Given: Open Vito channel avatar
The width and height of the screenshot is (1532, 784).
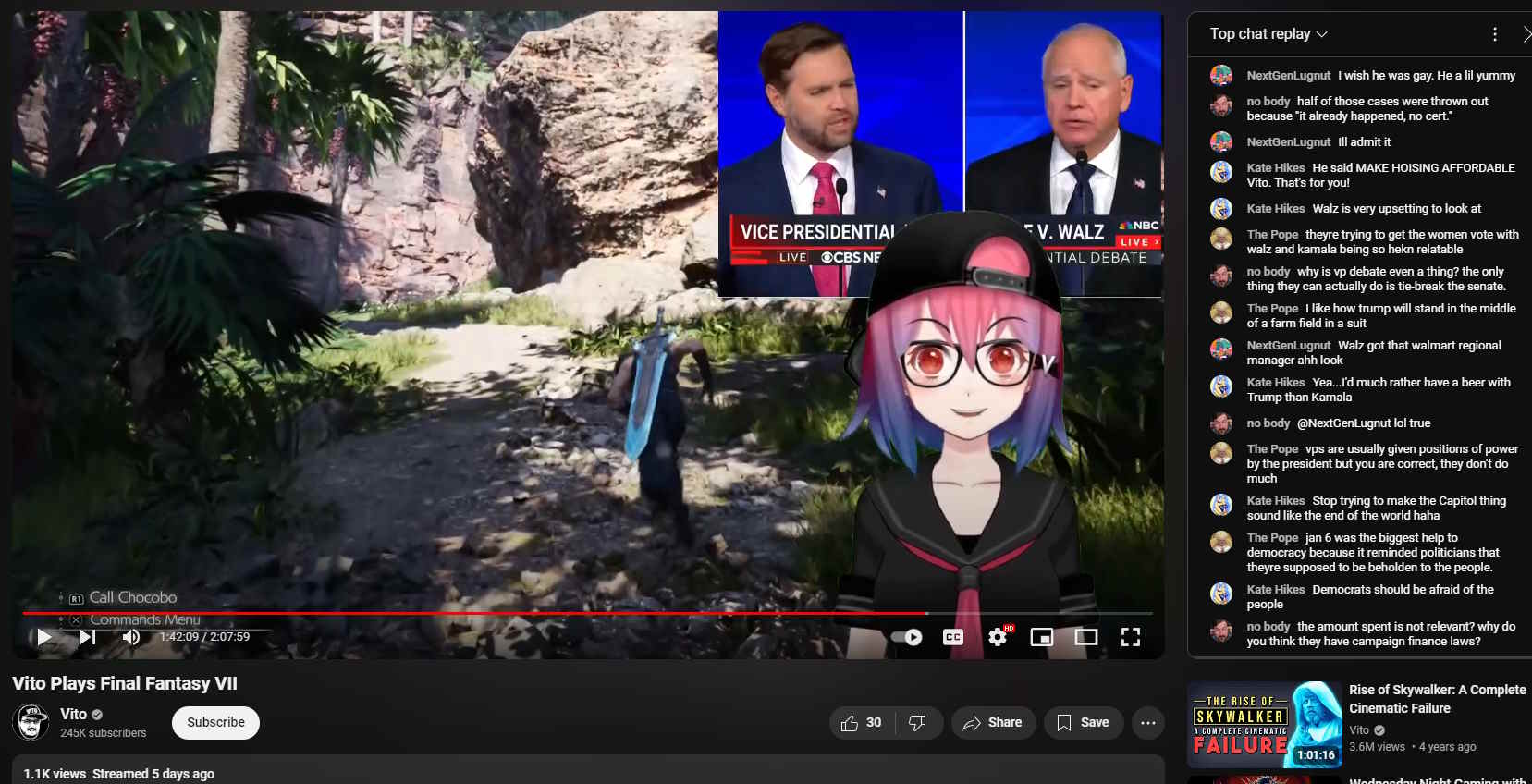Looking at the screenshot, I should tap(31, 722).
